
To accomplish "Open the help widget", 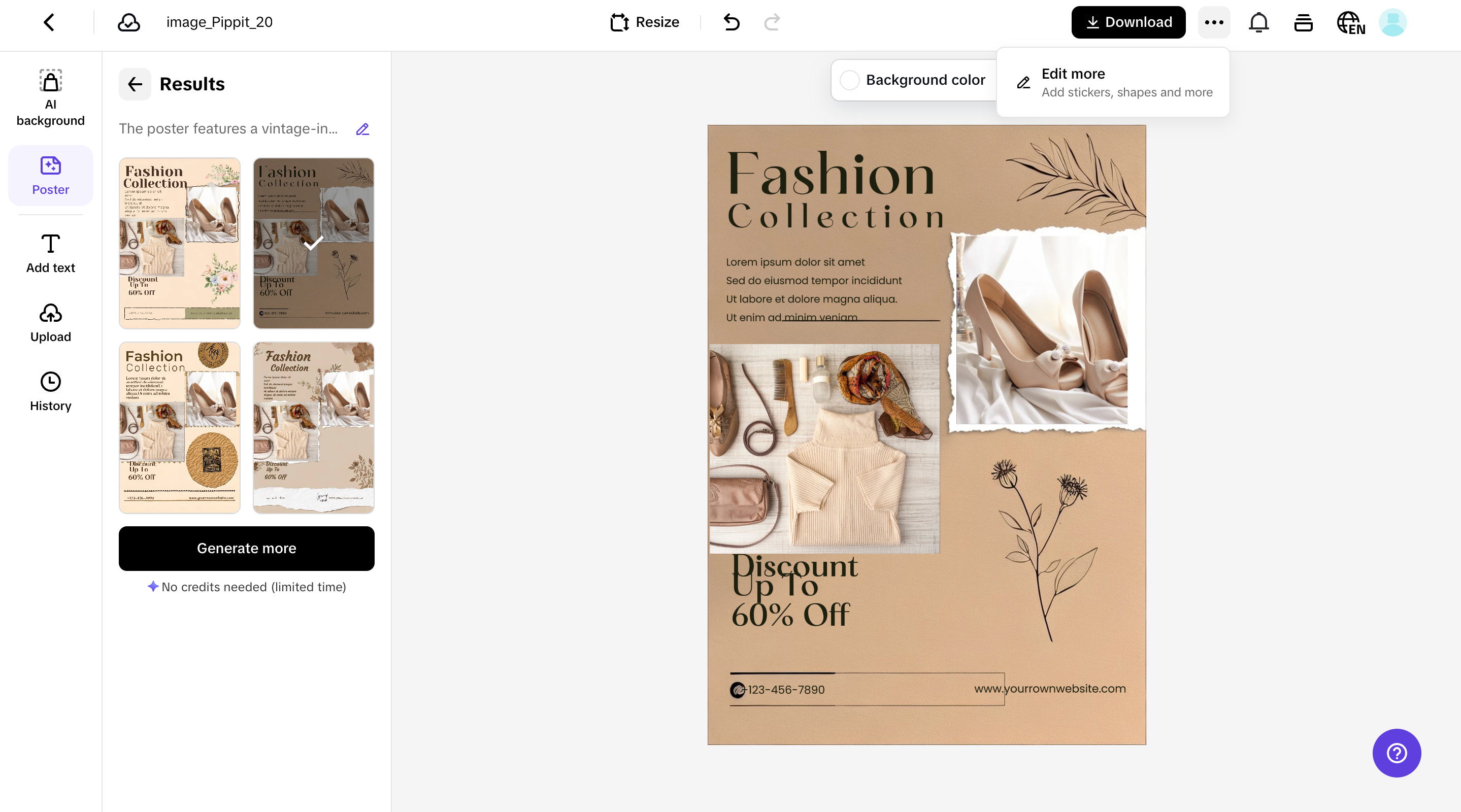I will 1397,753.
